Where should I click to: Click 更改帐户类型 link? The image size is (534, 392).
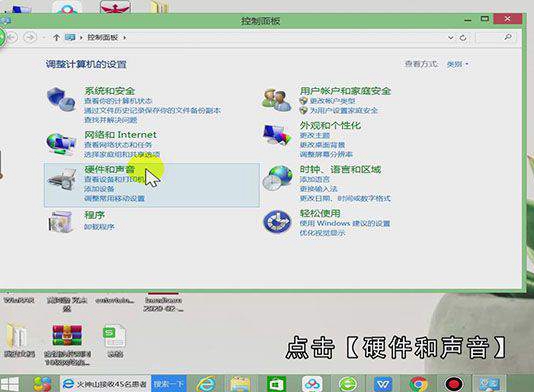(x=332, y=101)
